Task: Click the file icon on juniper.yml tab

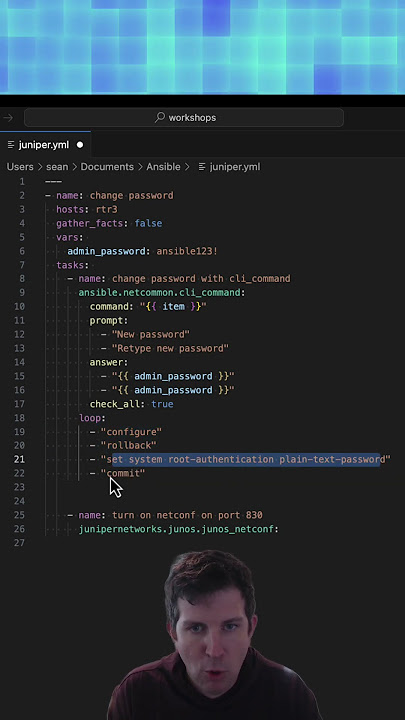Action: [11, 145]
